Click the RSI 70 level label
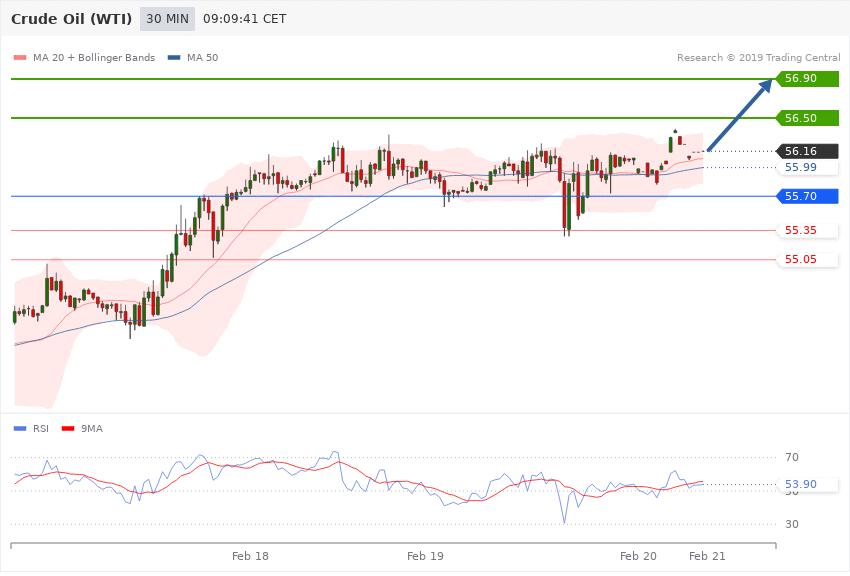850x576 pixels. click(x=792, y=457)
